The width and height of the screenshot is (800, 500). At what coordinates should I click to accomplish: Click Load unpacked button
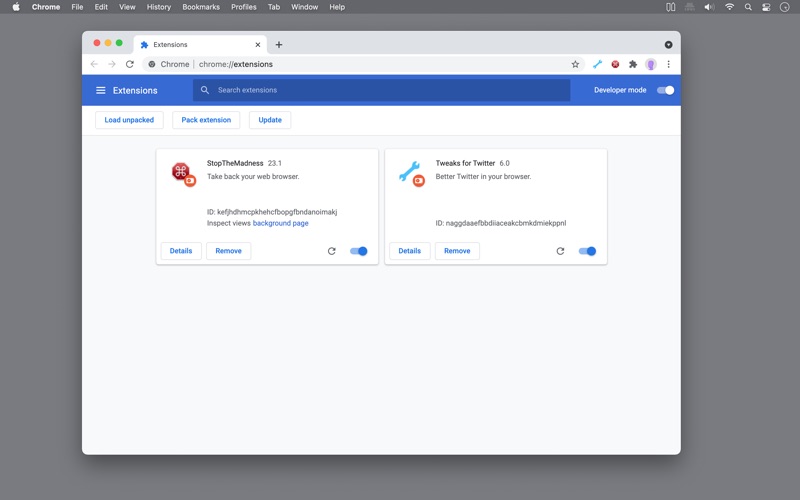pos(129,120)
